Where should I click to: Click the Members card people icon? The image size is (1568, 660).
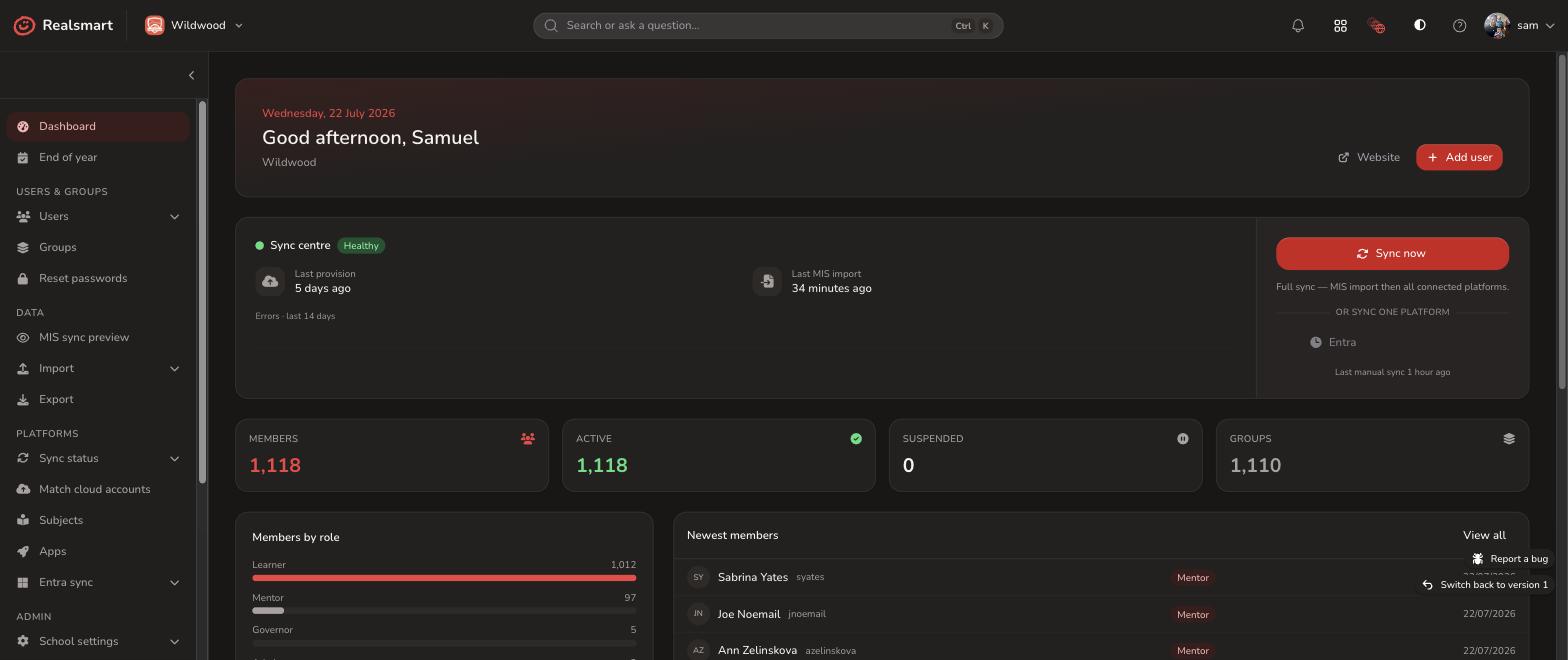[528, 438]
